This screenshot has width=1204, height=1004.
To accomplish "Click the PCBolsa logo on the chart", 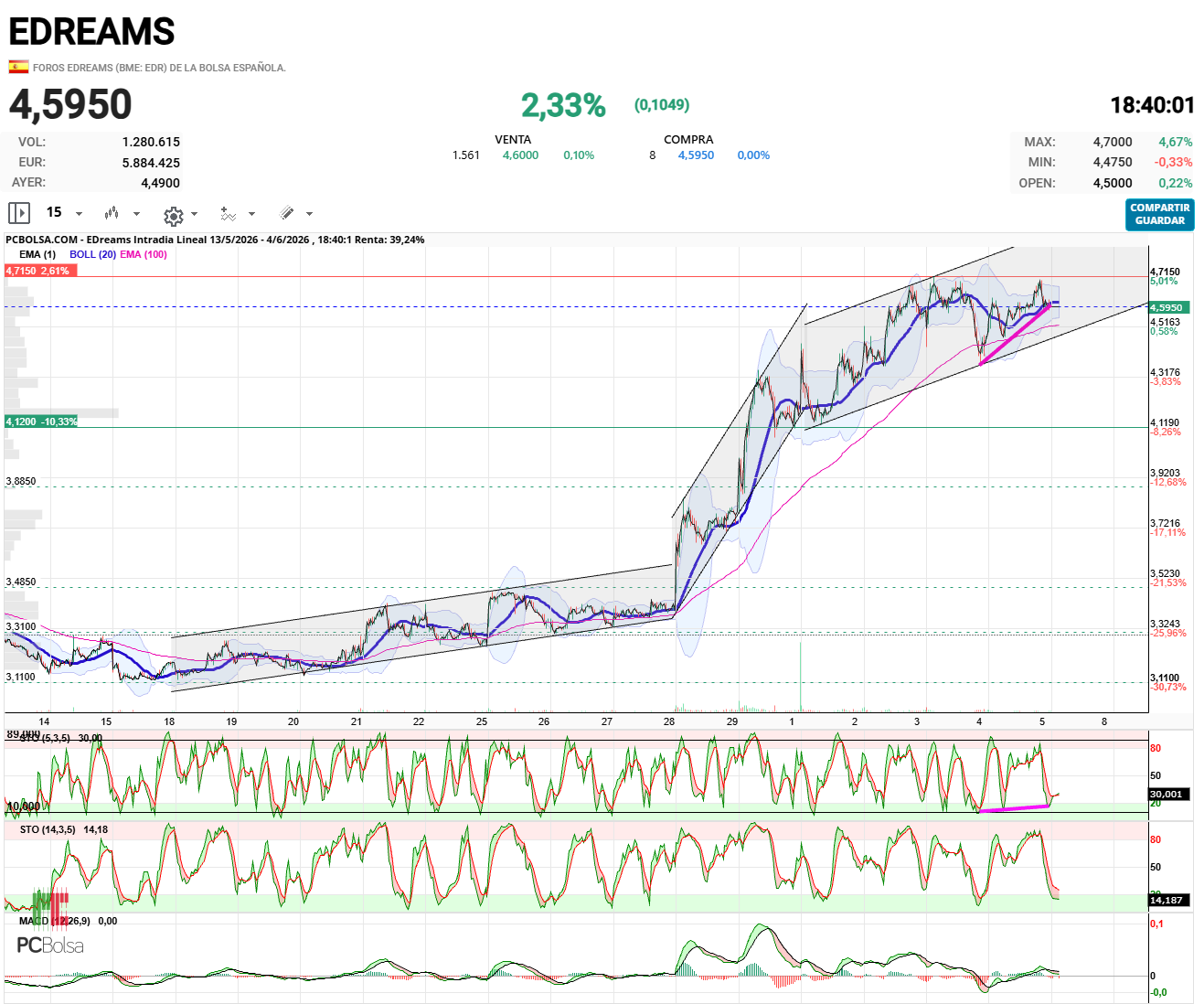I will point(50,945).
